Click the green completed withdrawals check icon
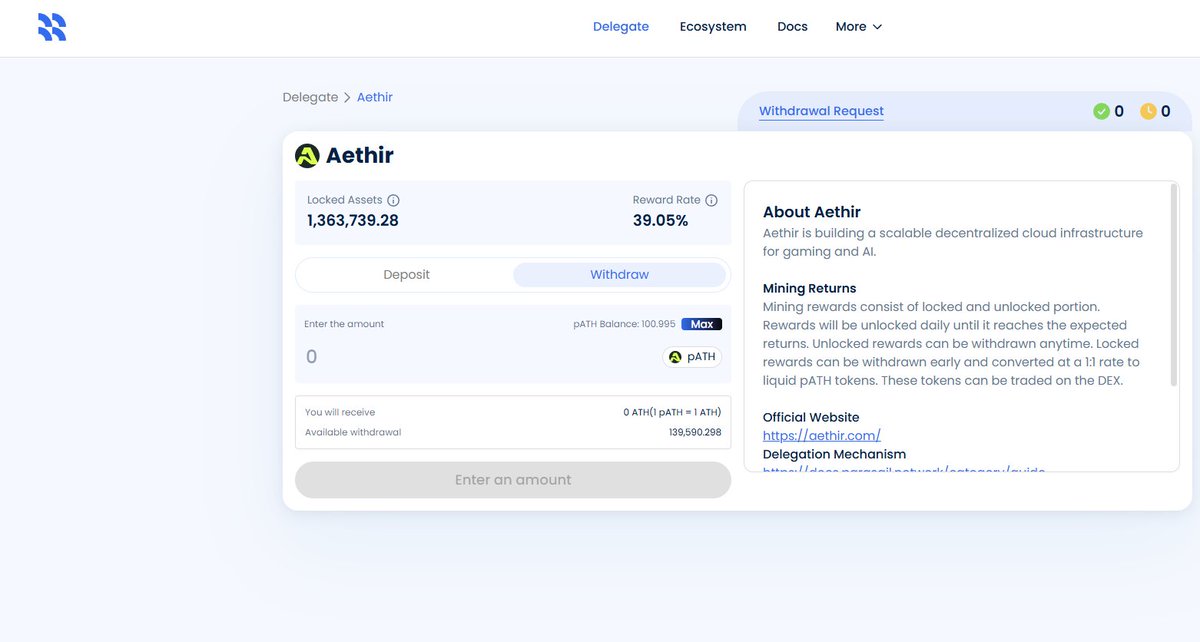 click(1101, 112)
